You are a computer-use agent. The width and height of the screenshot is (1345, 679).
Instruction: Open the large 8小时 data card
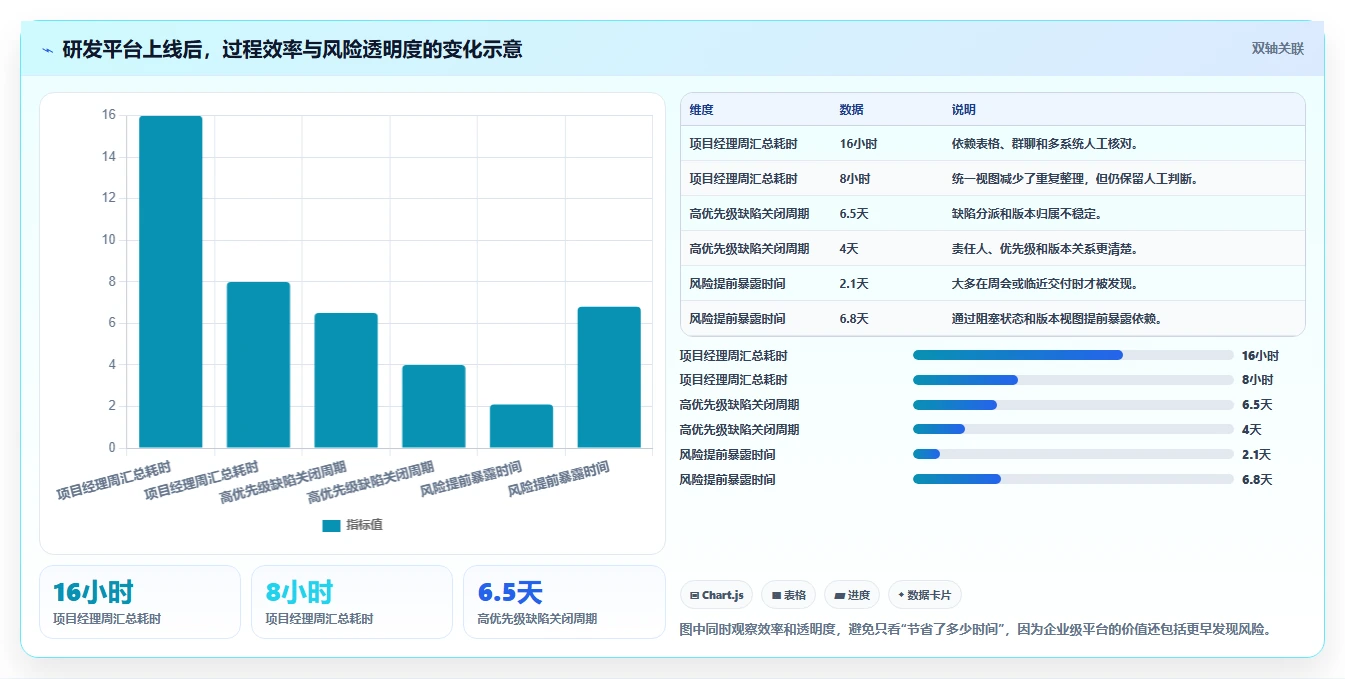(352, 602)
